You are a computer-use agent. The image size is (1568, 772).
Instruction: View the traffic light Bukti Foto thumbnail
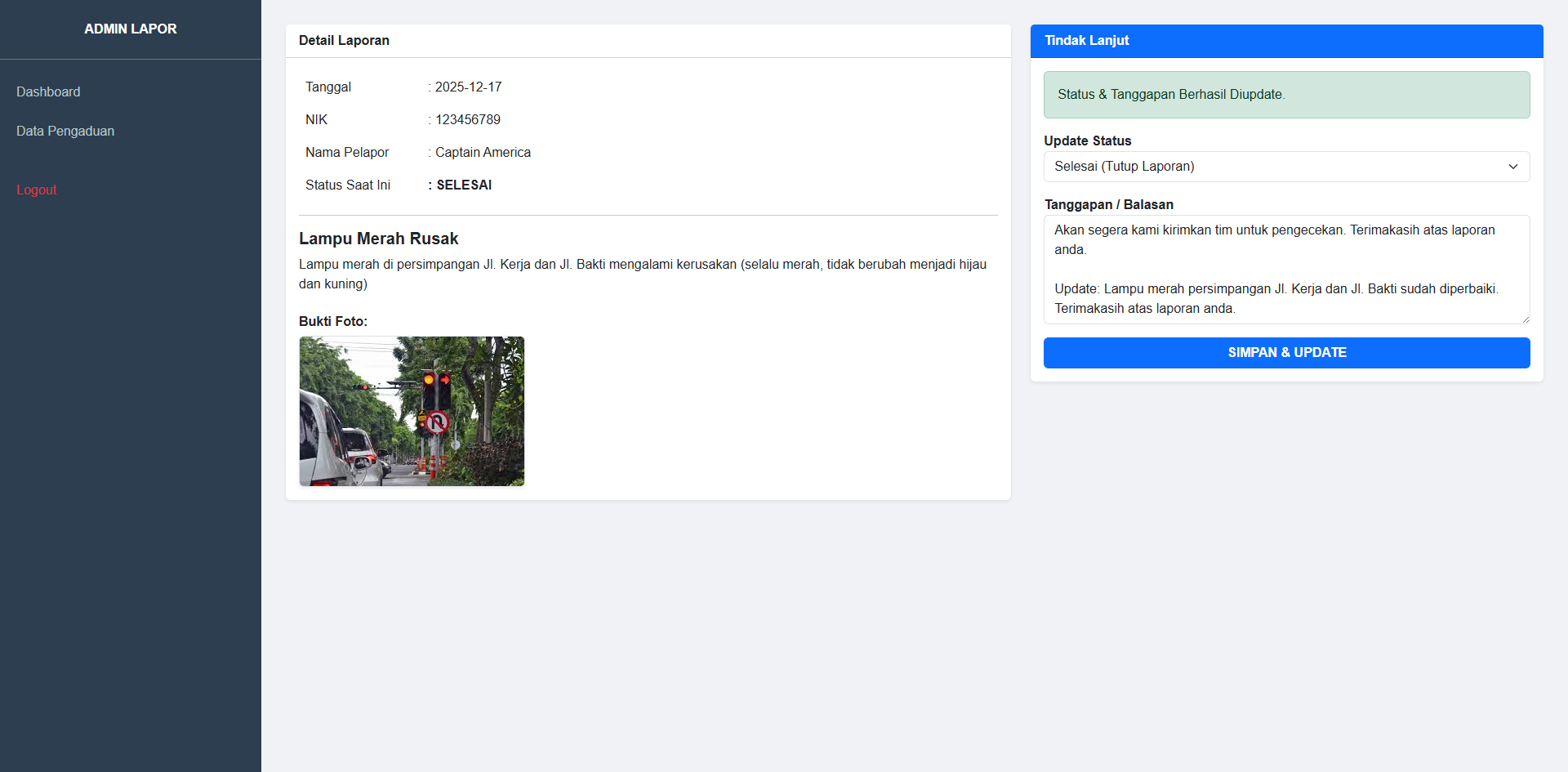click(412, 411)
